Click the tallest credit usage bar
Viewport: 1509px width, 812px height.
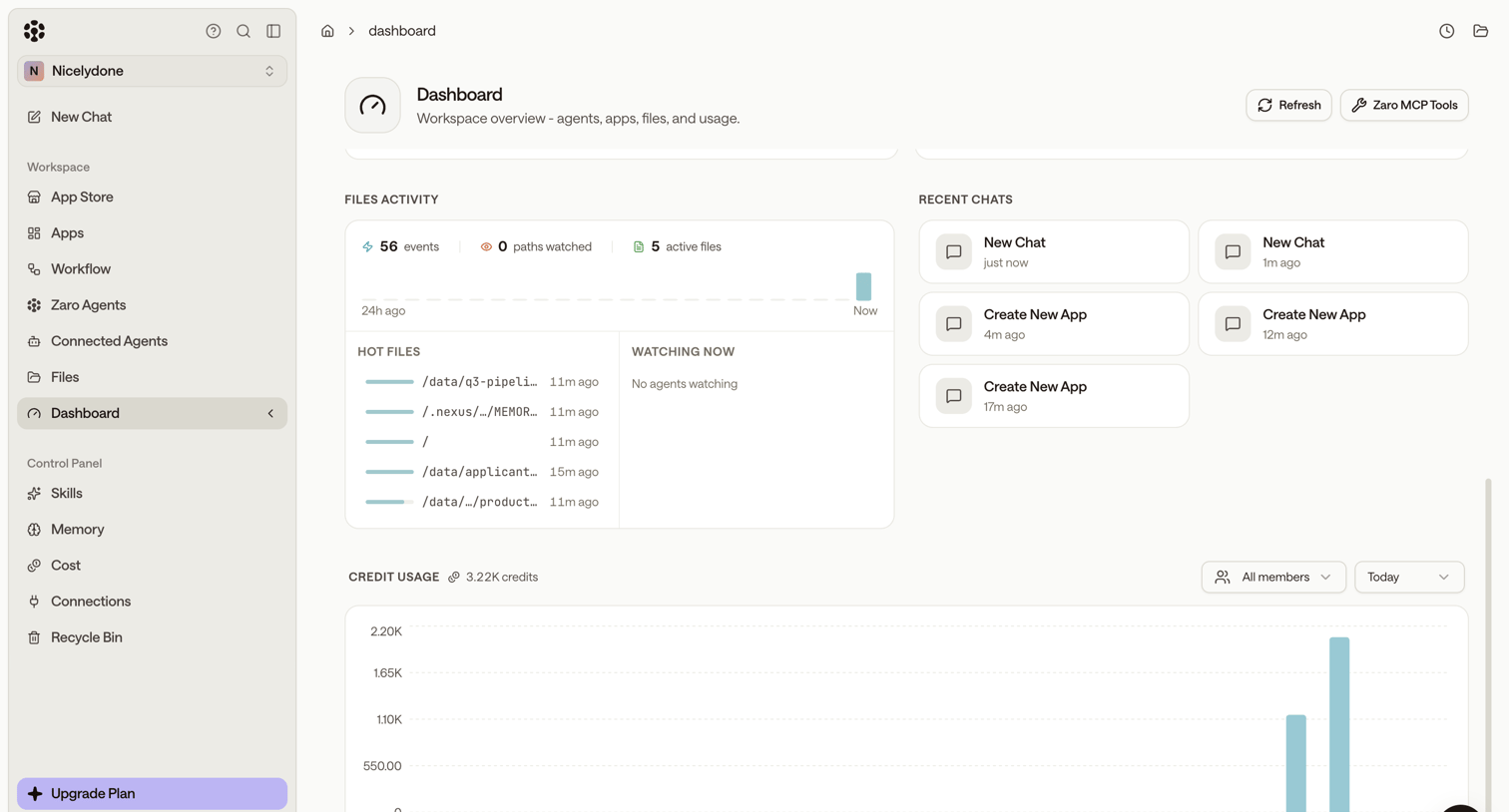[x=1339, y=724]
